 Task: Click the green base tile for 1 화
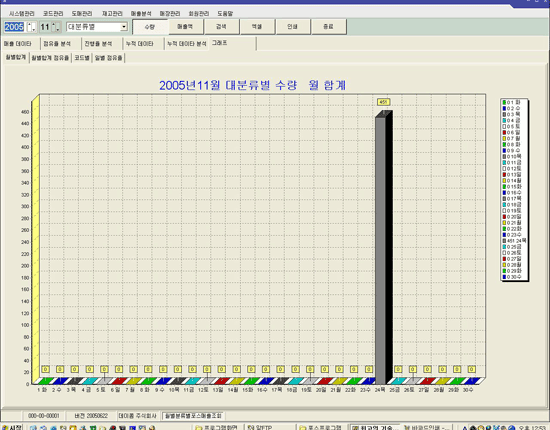click(x=46, y=381)
